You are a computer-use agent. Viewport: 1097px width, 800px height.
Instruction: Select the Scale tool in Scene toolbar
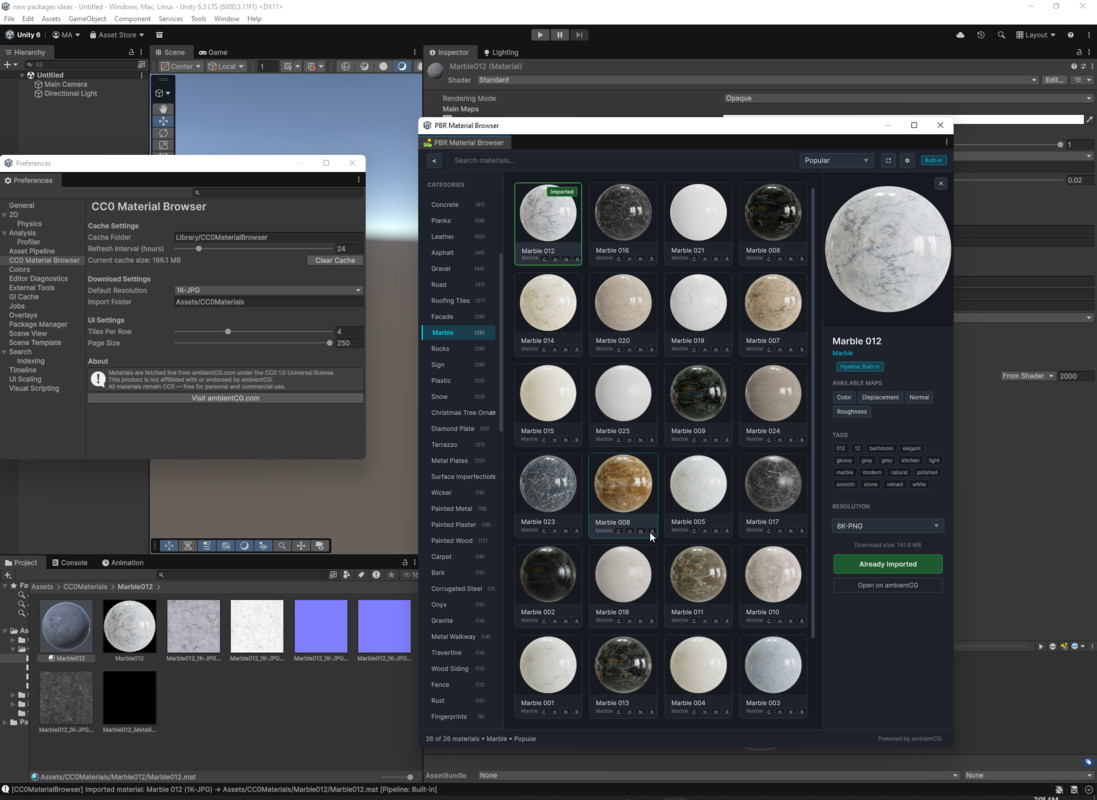[x=163, y=145]
